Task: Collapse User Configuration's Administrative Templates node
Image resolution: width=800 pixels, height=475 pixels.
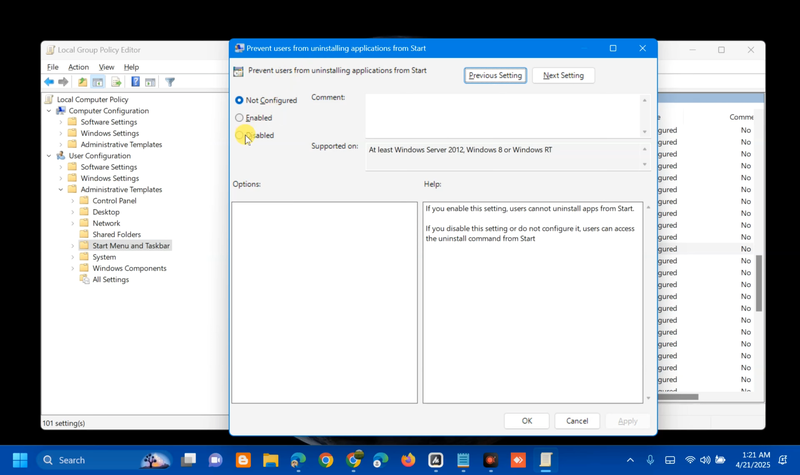Action: pyautogui.click(x=61, y=189)
